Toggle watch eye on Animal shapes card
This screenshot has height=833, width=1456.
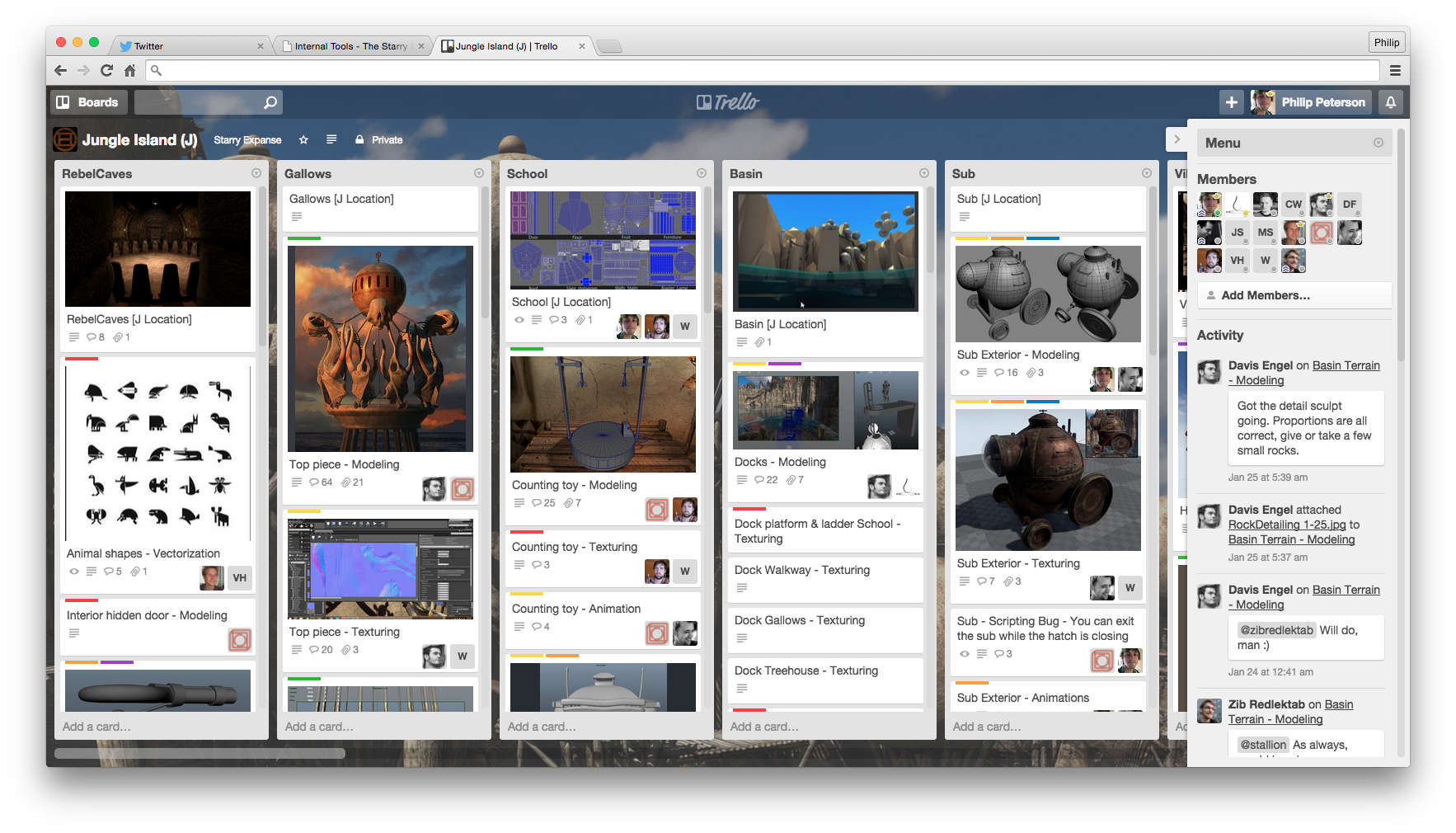coord(74,572)
